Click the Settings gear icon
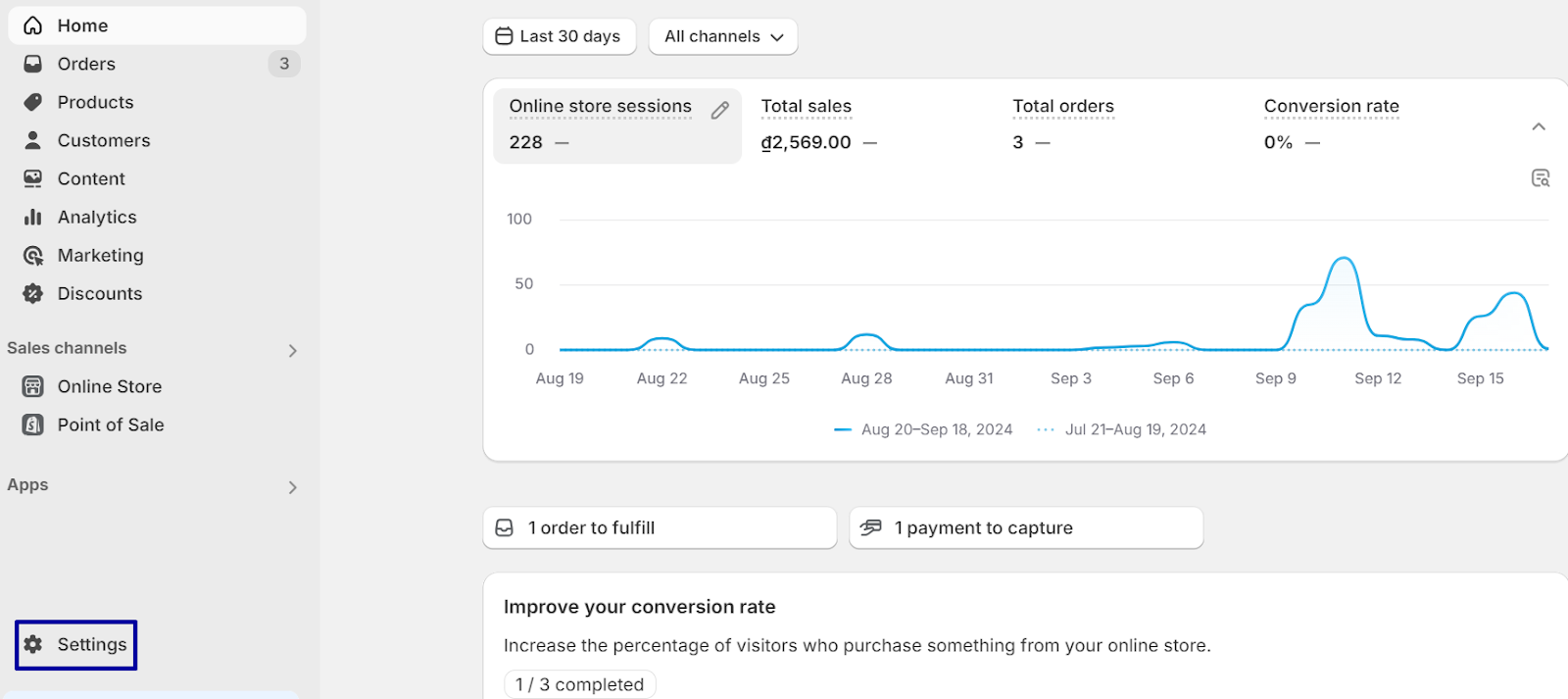Viewport: 1568px width, 699px height. click(x=32, y=644)
